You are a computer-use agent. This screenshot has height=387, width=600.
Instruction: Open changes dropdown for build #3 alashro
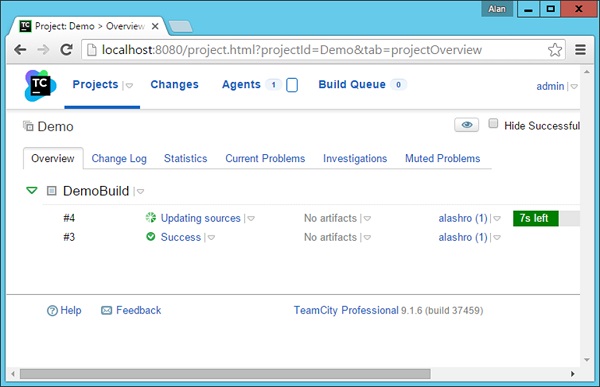(x=497, y=238)
